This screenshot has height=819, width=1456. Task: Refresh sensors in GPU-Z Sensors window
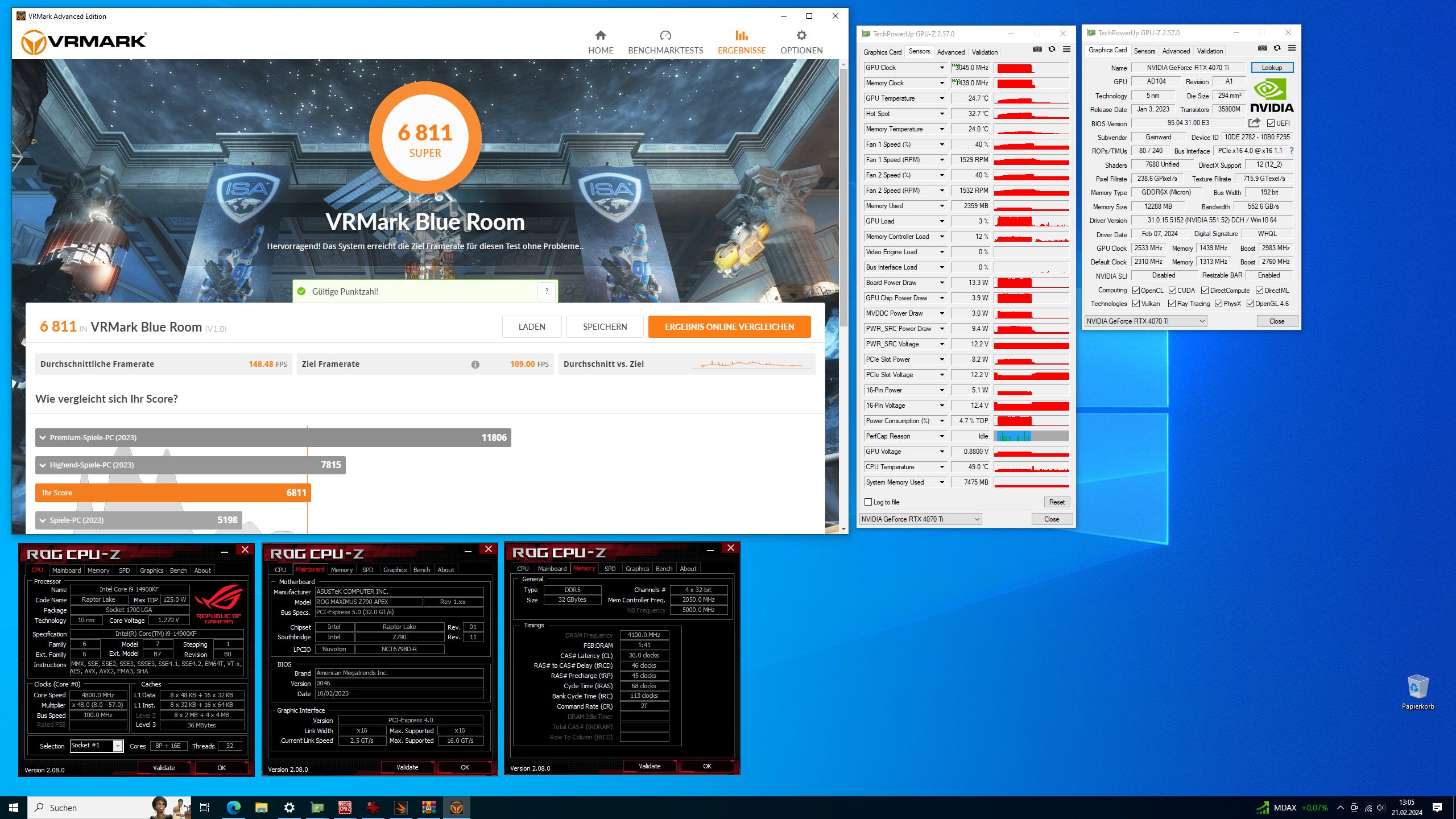coord(1052,49)
